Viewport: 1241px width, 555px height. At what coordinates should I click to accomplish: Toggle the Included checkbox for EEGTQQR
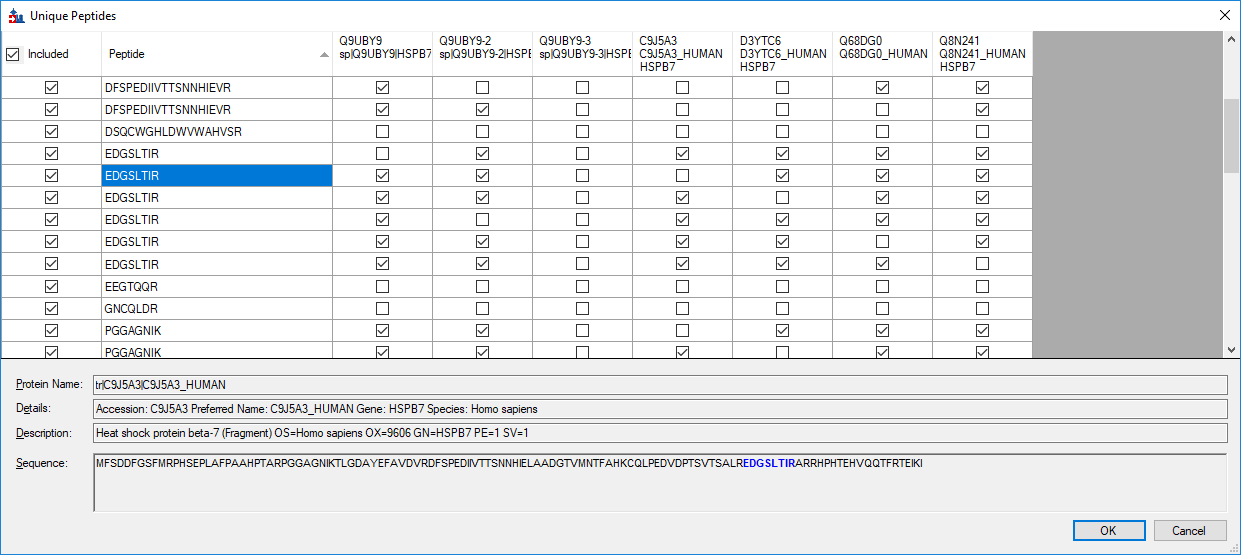pos(51,286)
